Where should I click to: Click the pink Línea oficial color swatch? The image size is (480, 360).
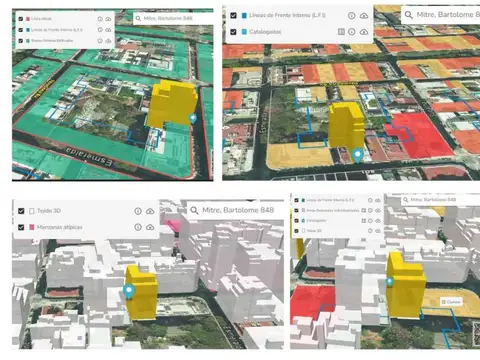(x=28, y=19)
